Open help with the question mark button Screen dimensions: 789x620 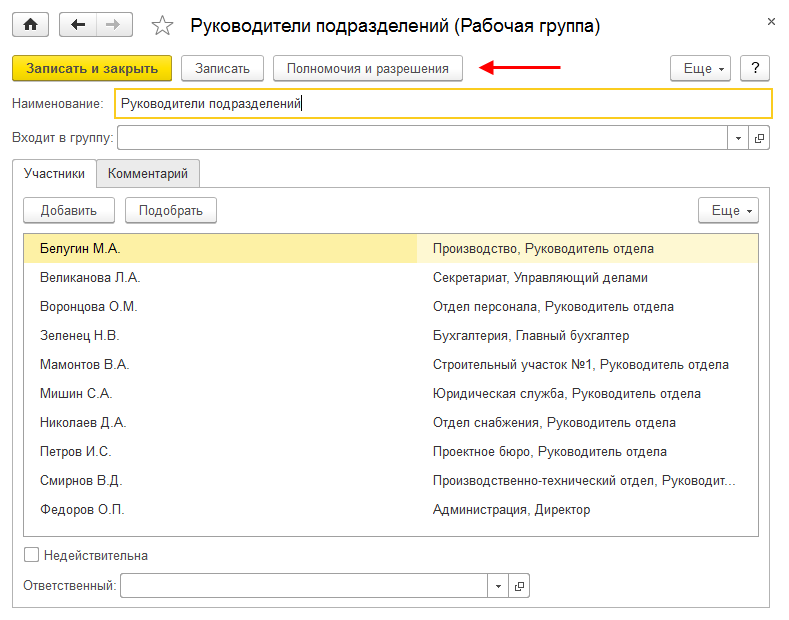tap(754, 68)
